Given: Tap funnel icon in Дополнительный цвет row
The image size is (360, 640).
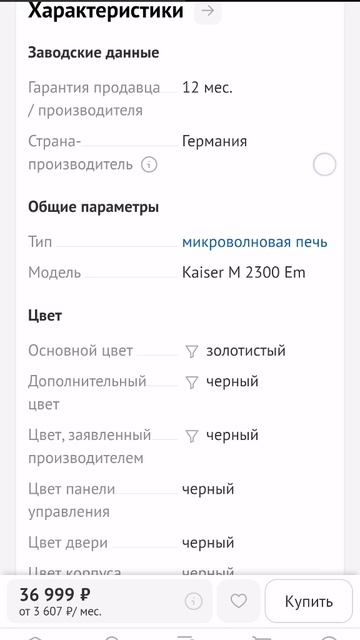Looking at the screenshot, I should tap(191, 382).
